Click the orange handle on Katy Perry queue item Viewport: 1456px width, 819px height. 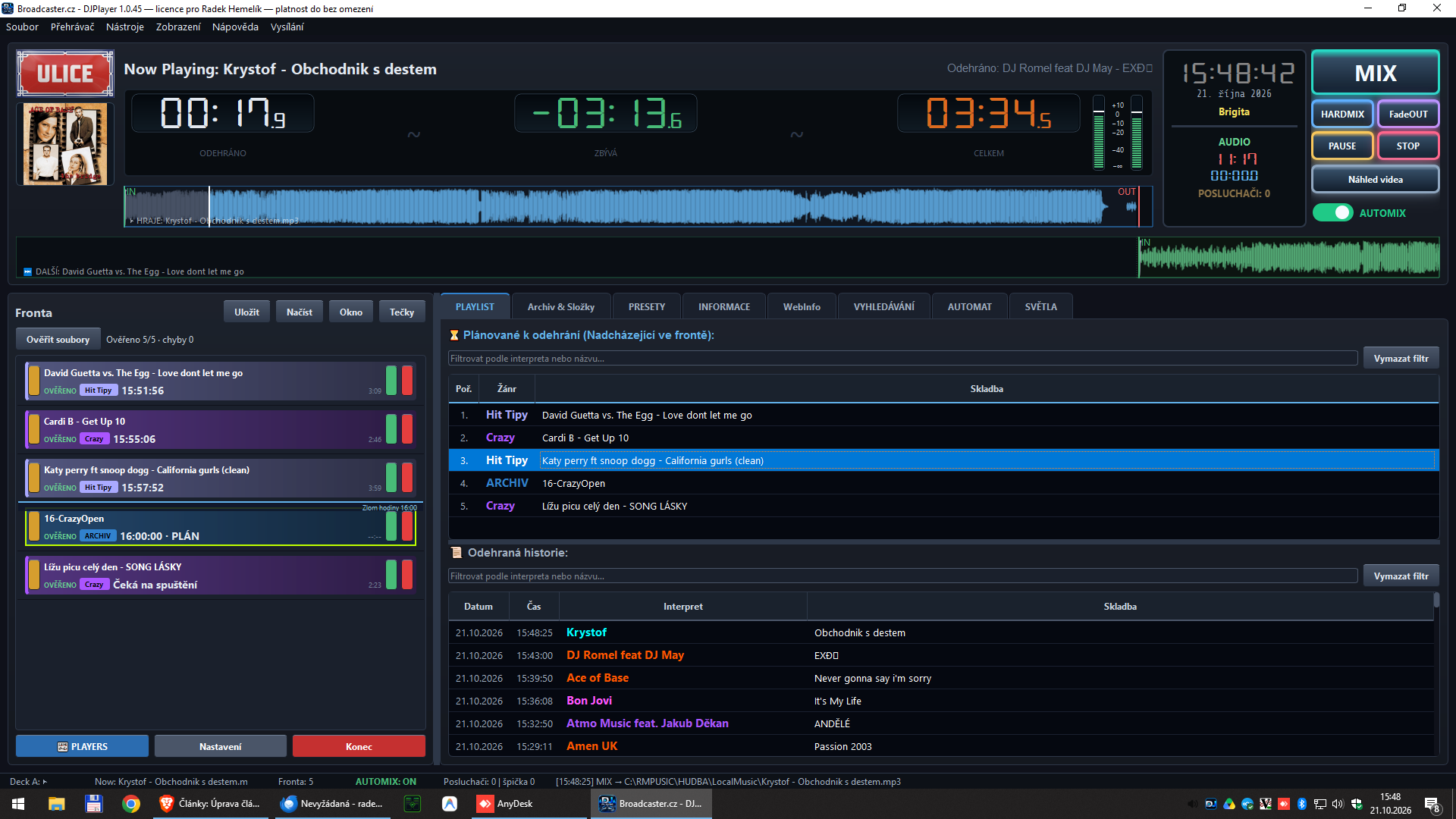(x=34, y=478)
